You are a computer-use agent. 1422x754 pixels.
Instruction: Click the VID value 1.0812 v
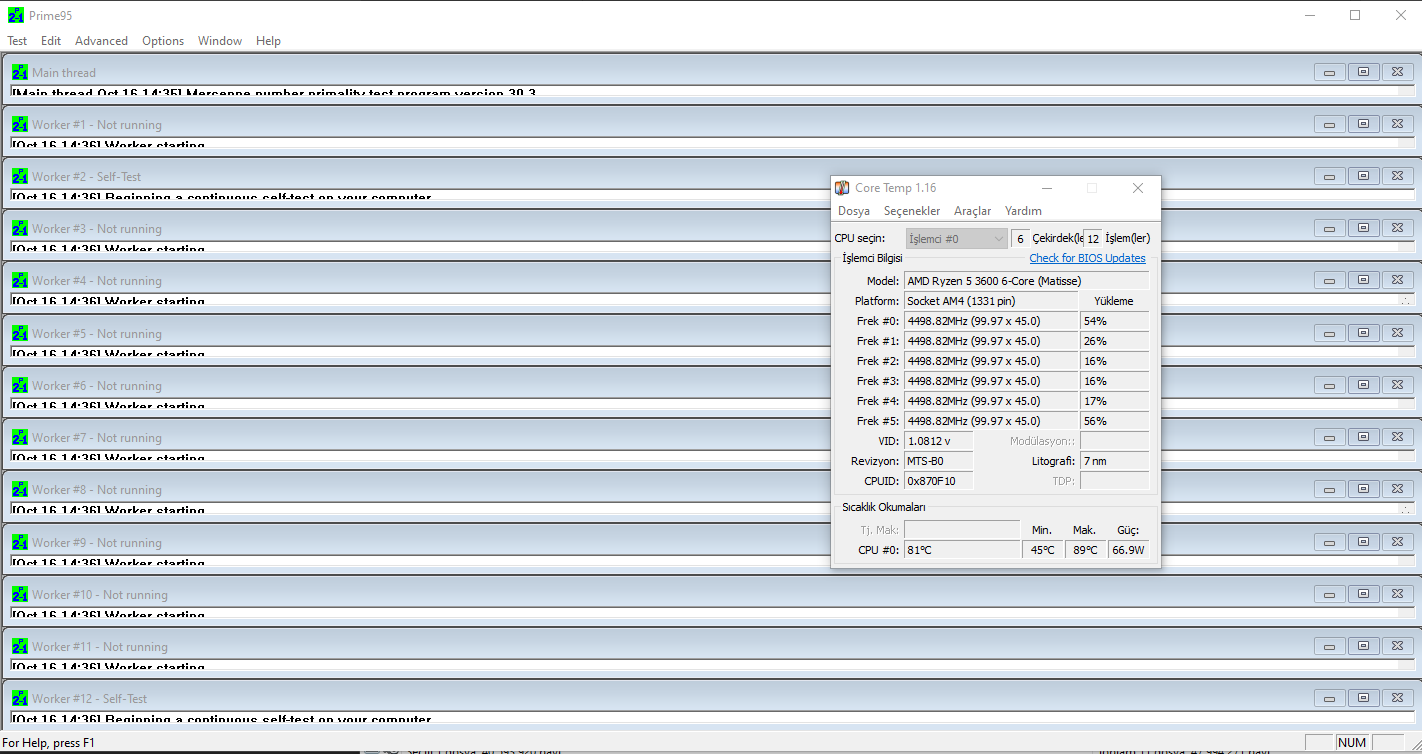tap(938, 441)
